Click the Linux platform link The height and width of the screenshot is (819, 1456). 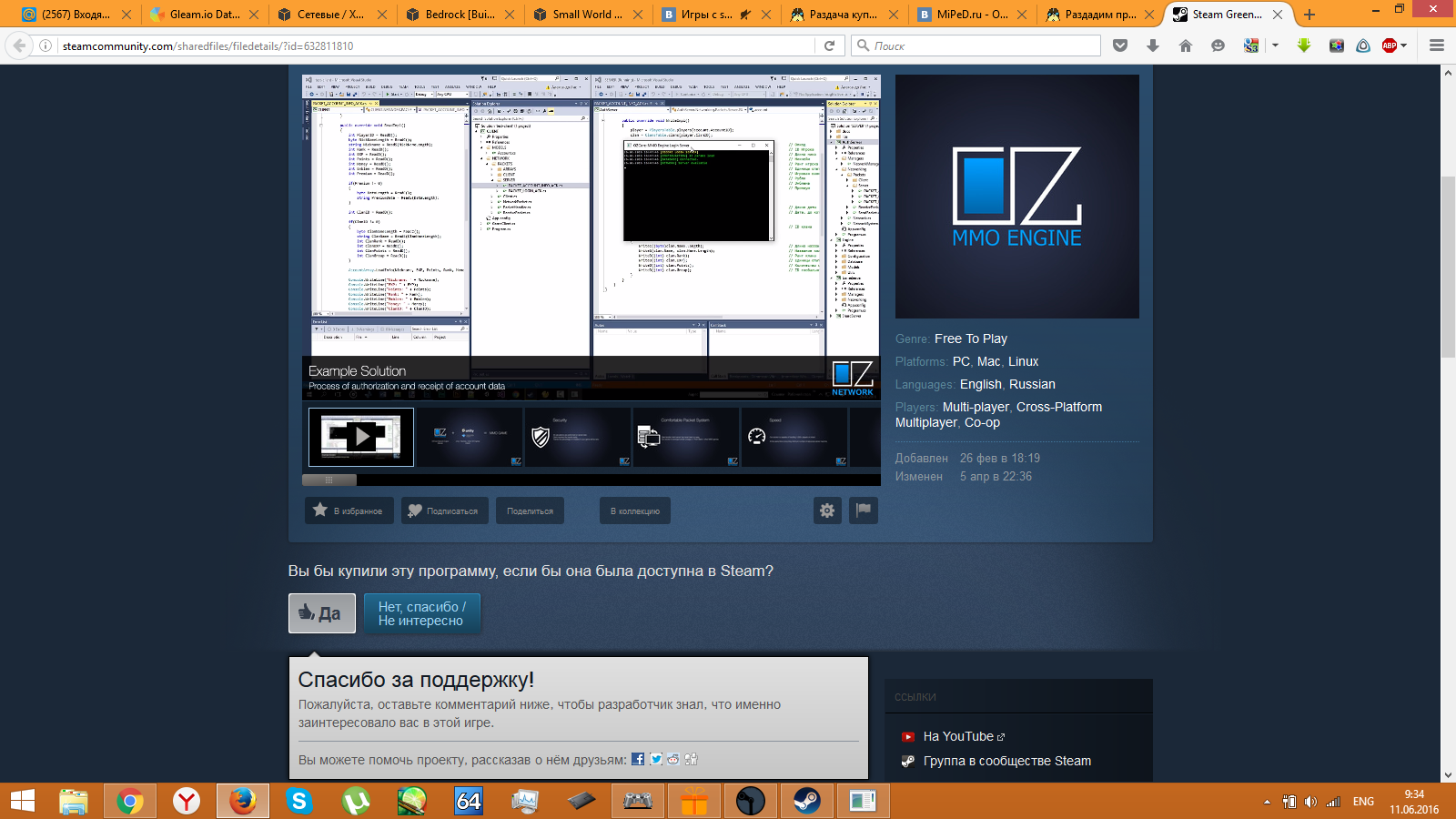(1024, 361)
